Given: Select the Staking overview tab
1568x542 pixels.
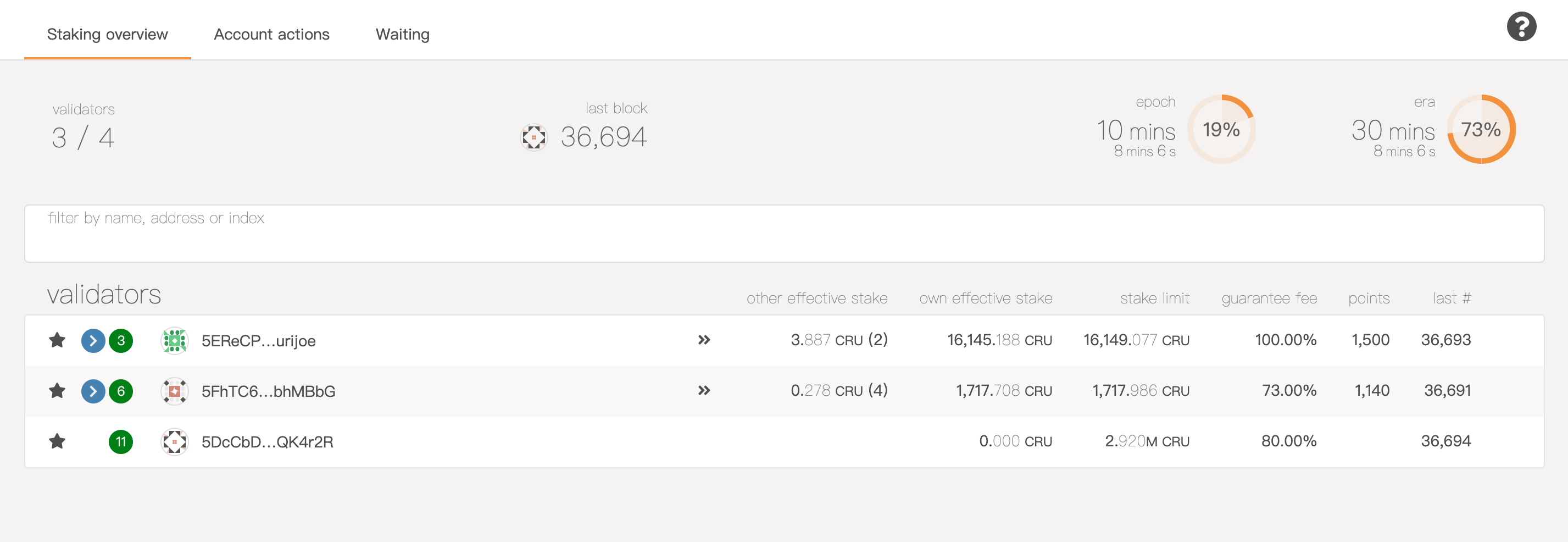Looking at the screenshot, I should [x=107, y=34].
